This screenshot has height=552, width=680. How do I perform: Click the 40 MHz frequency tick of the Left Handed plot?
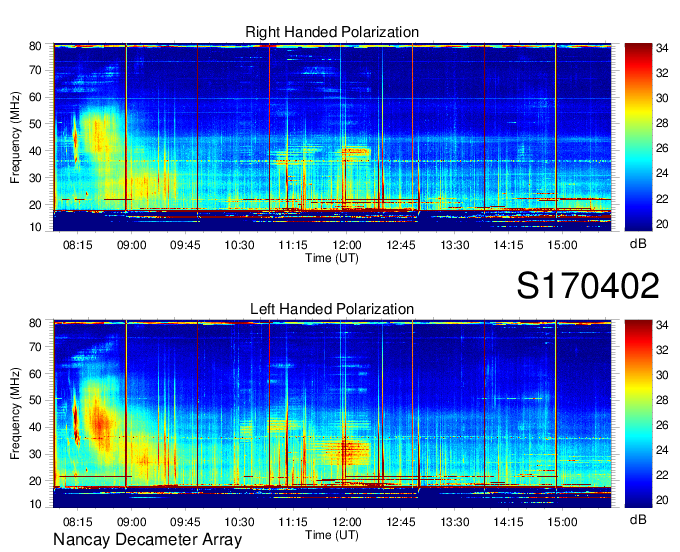pyautogui.click(x=35, y=427)
